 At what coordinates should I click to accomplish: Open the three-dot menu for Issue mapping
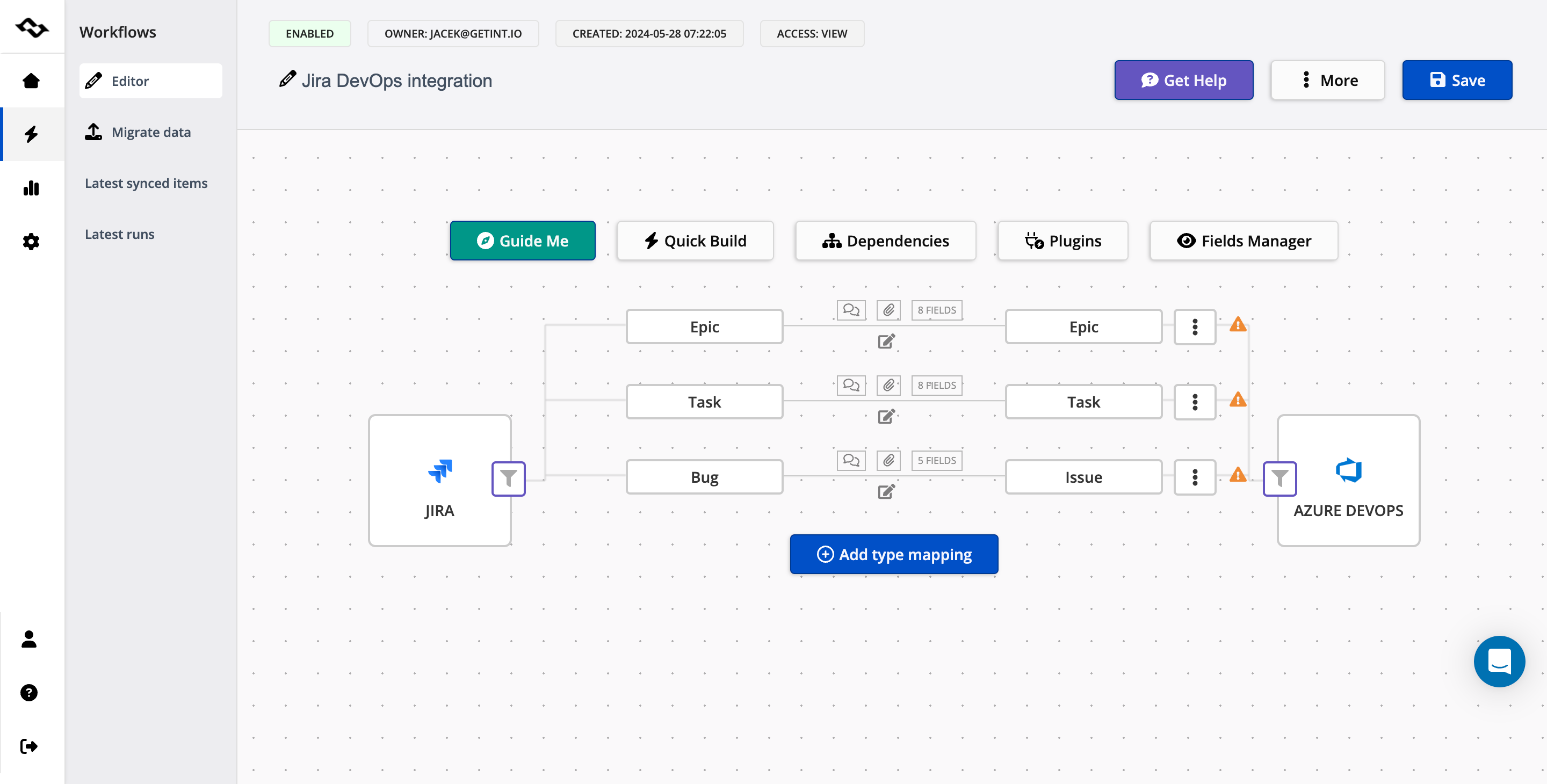(1195, 477)
